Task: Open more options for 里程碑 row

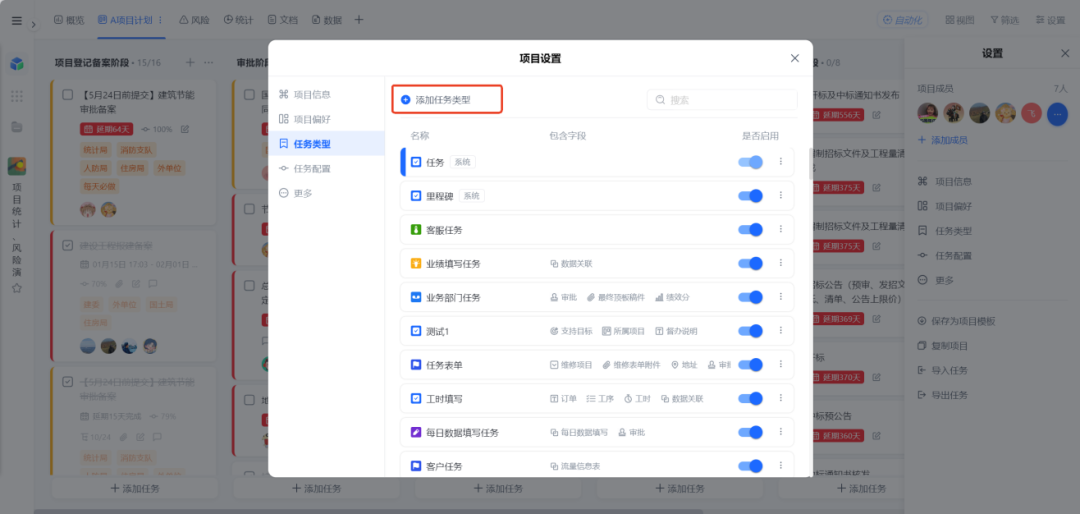Action: 780,196
